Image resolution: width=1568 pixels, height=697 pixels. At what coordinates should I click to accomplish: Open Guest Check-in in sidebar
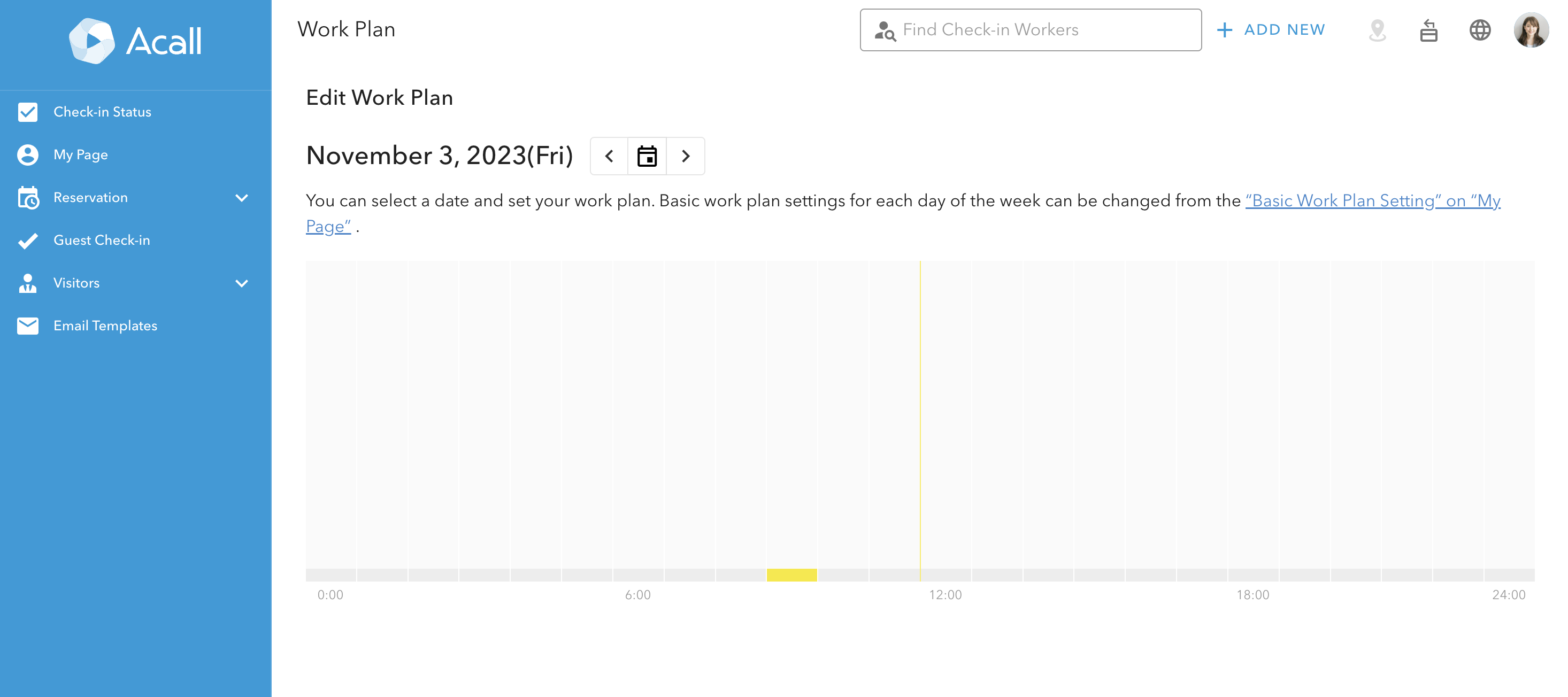[x=102, y=240]
